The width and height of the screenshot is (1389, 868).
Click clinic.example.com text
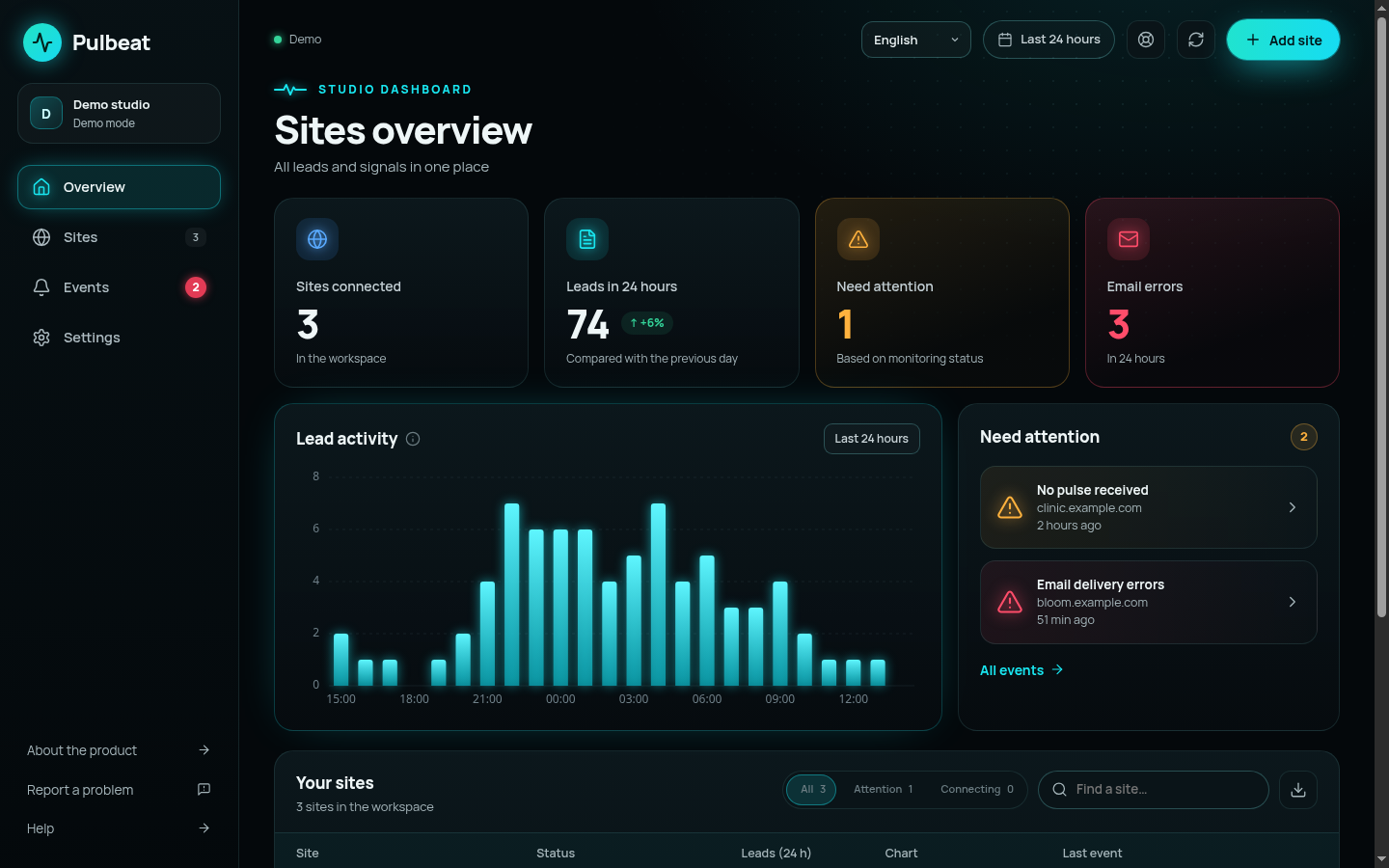[x=1089, y=508]
